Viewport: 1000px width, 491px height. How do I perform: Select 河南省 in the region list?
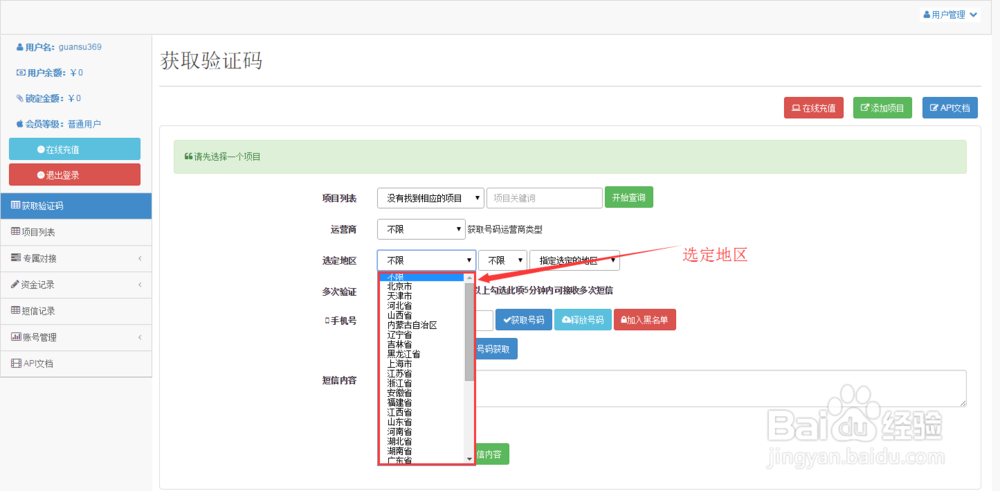422,431
